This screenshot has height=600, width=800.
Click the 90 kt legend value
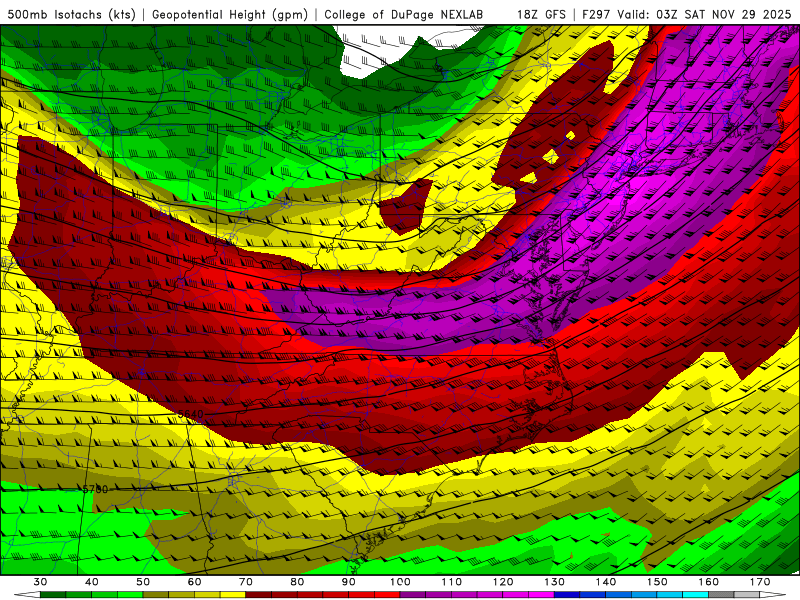pyautogui.click(x=349, y=582)
